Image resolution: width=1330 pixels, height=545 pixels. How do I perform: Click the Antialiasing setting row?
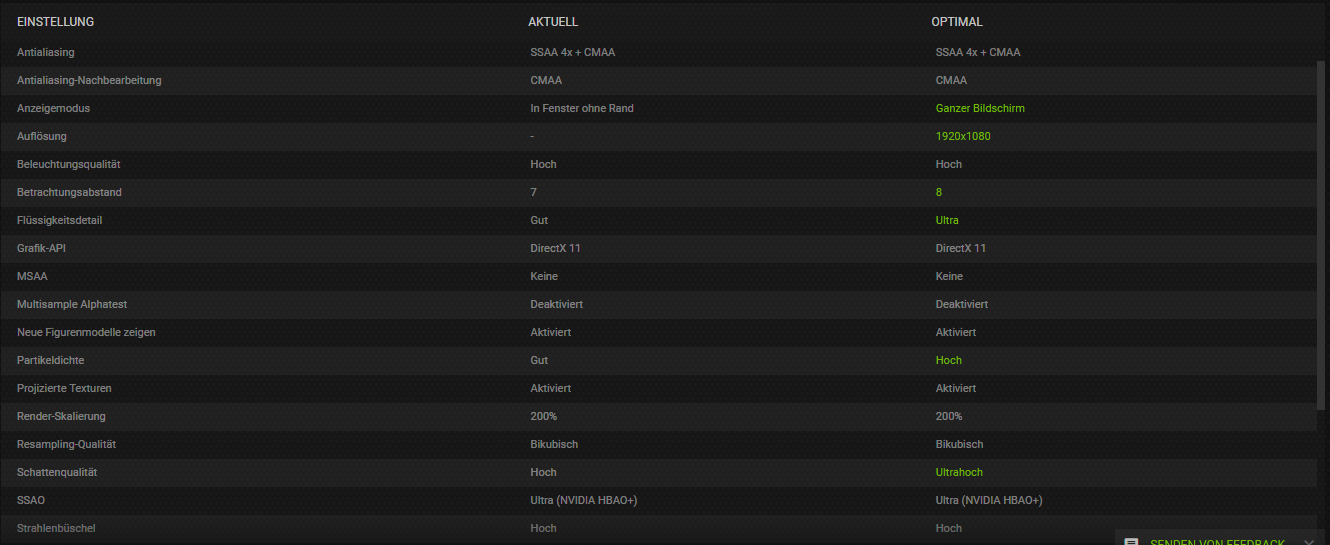coord(658,52)
